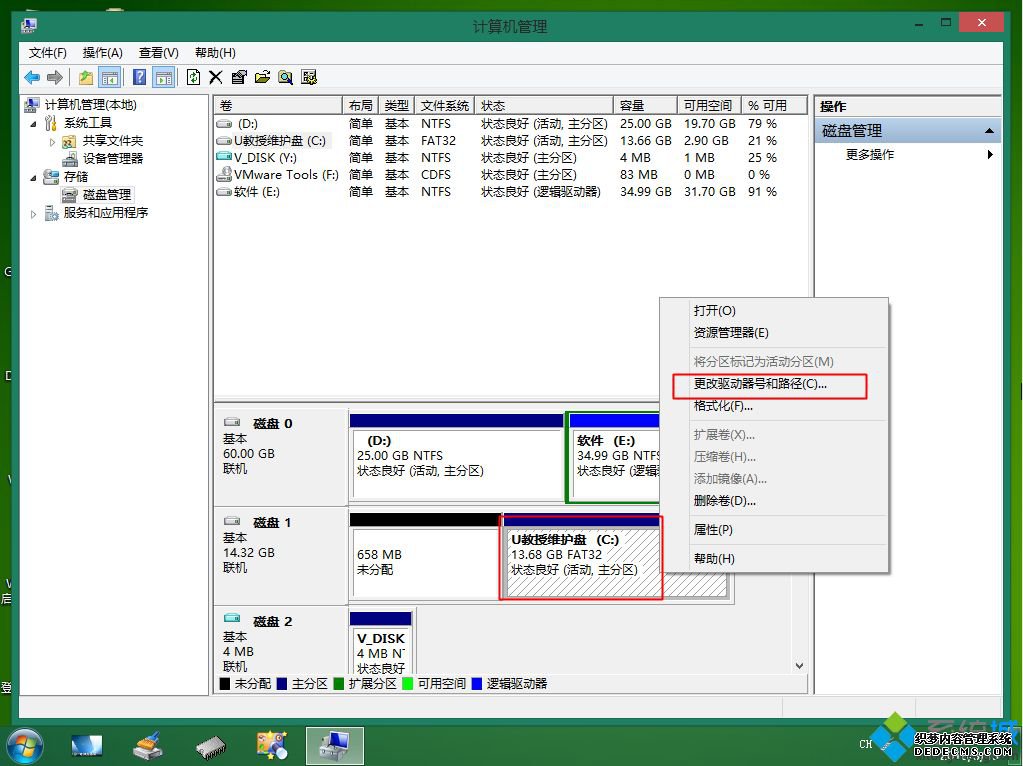Select the V_DISK (Y:) volume row
Image resolution: width=1023 pixels, height=766 pixels.
coord(510,158)
